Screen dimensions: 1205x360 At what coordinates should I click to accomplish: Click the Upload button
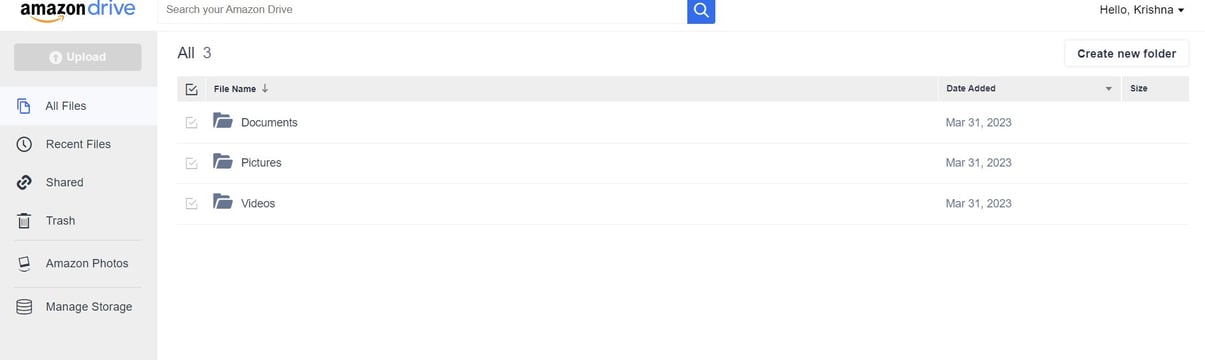click(x=78, y=57)
